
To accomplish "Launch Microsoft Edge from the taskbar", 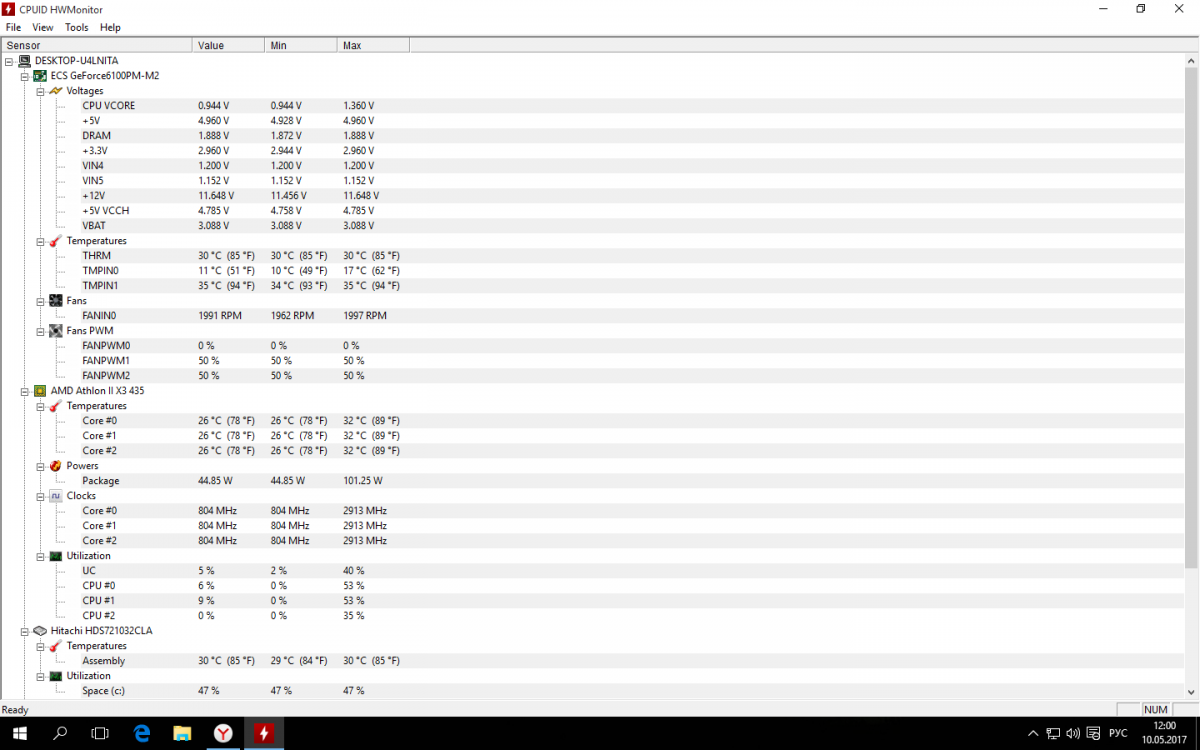I will pyautogui.click(x=141, y=733).
